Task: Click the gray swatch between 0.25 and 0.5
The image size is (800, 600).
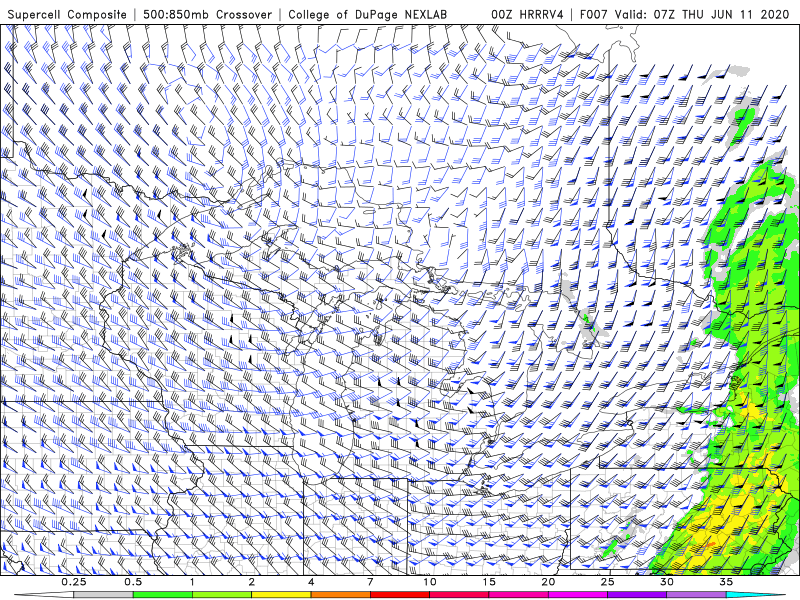Action: [104, 595]
